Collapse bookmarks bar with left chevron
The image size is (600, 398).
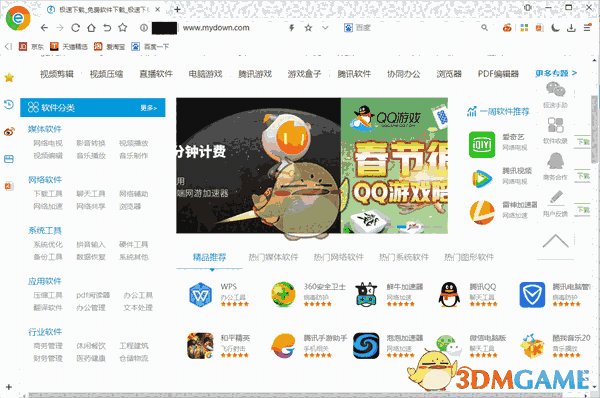pos(8,47)
